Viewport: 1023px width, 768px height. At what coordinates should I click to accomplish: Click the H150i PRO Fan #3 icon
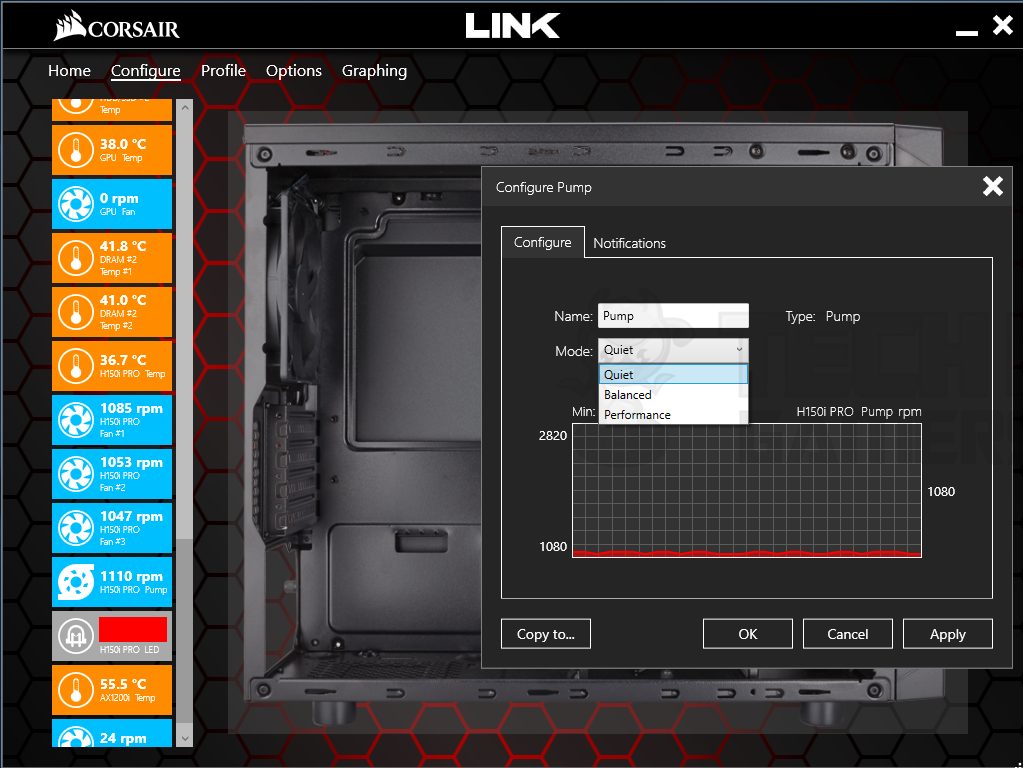click(x=76, y=529)
